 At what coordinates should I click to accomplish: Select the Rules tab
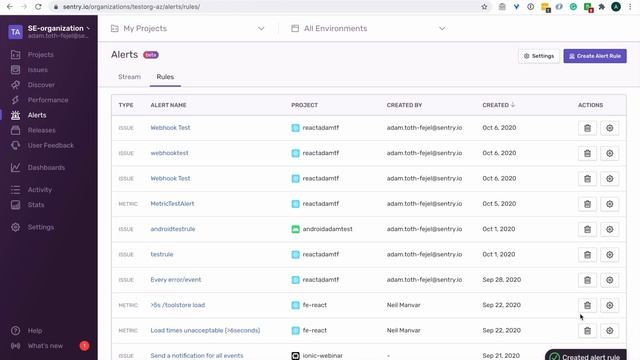click(x=165, y=77)
